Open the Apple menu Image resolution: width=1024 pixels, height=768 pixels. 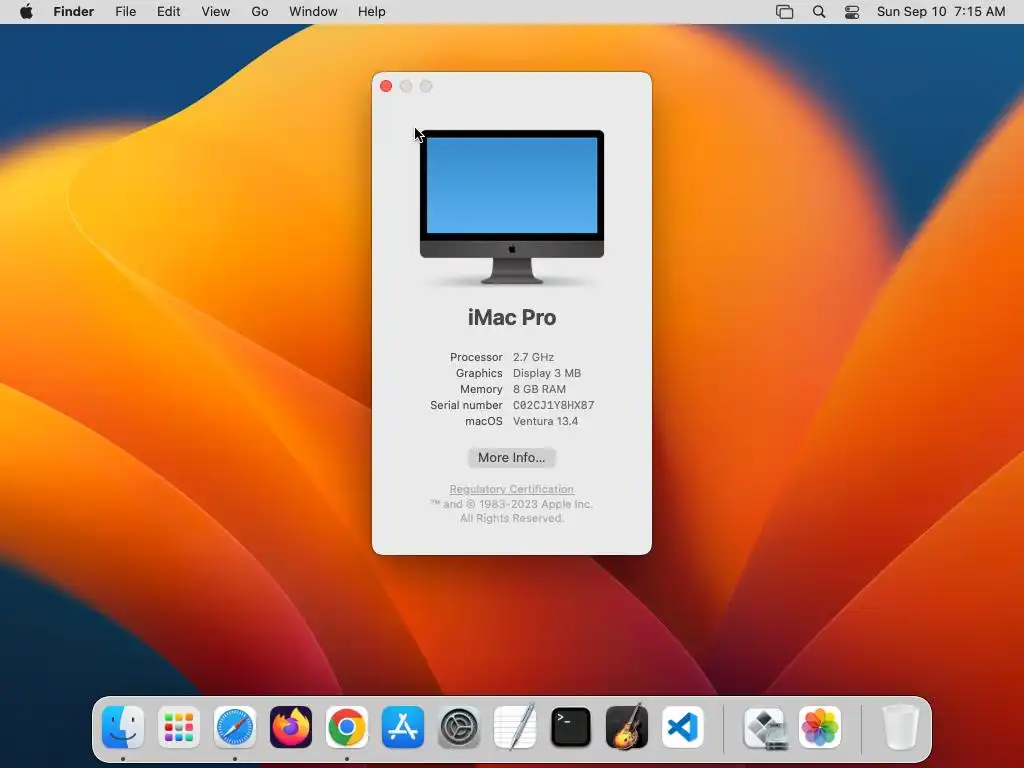point(26,12)
